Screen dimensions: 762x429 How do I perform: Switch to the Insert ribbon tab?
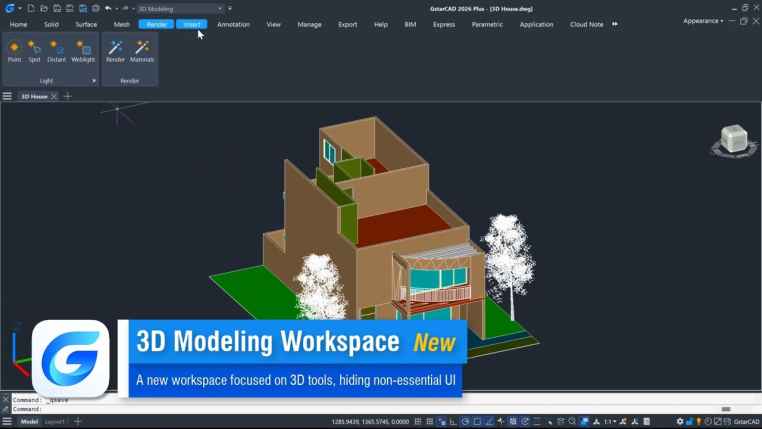tap(192, 24)
